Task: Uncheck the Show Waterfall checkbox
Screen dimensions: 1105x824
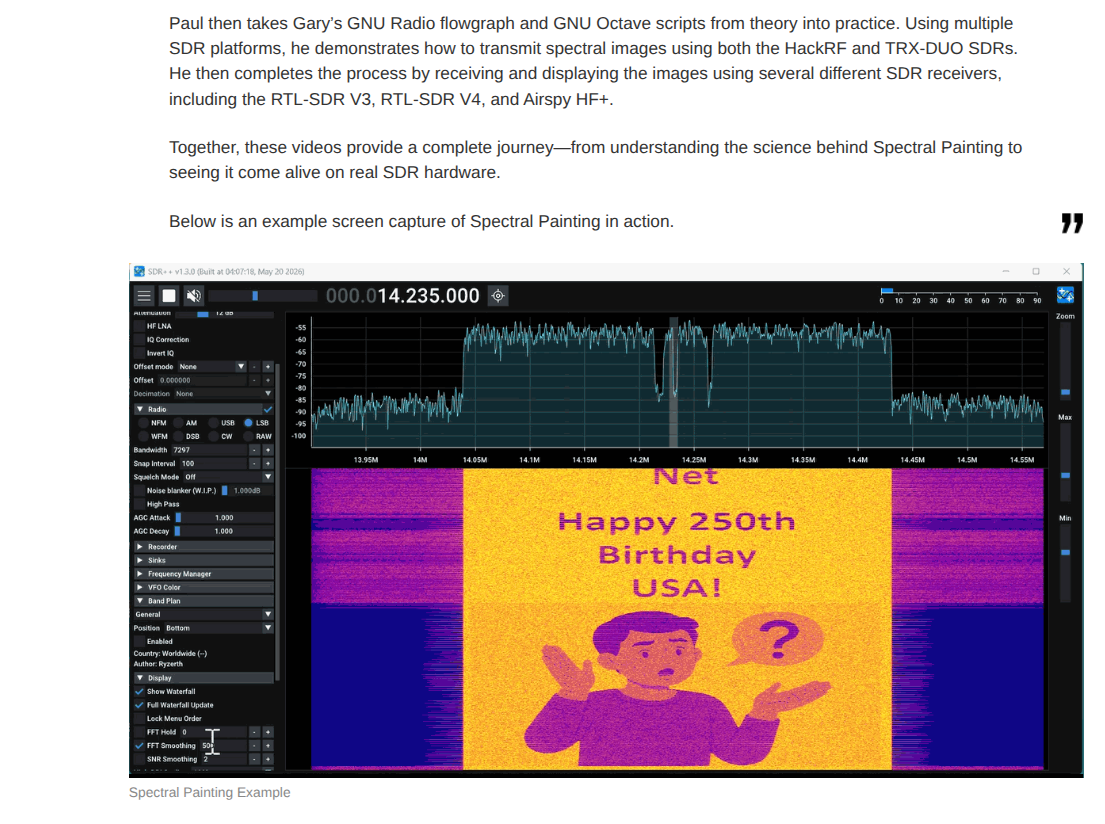Action: tap(140, 691)
